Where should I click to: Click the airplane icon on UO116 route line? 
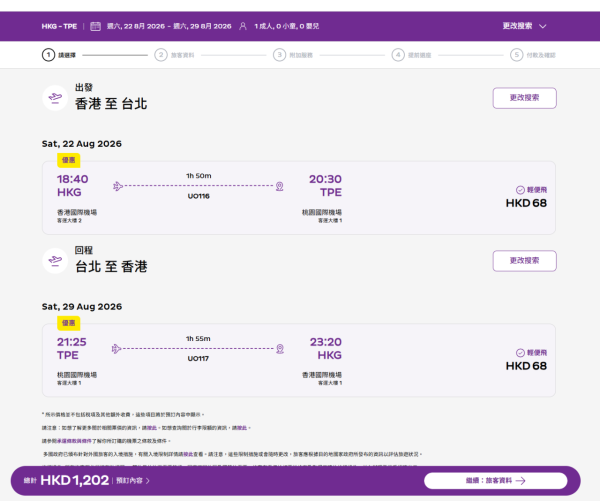(118, 186)
